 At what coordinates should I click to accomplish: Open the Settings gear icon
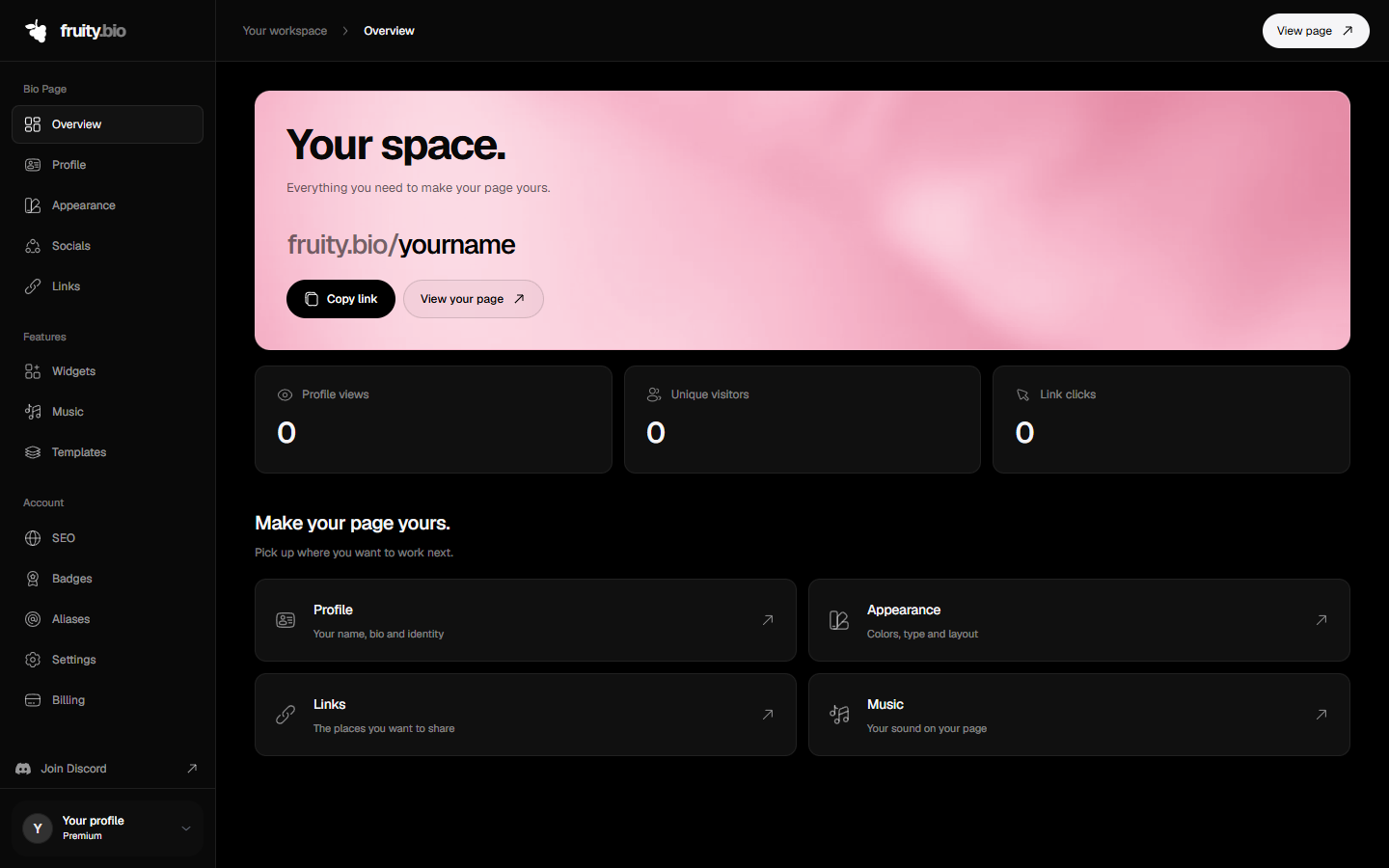pyautogui.click(x=33, y=660)
